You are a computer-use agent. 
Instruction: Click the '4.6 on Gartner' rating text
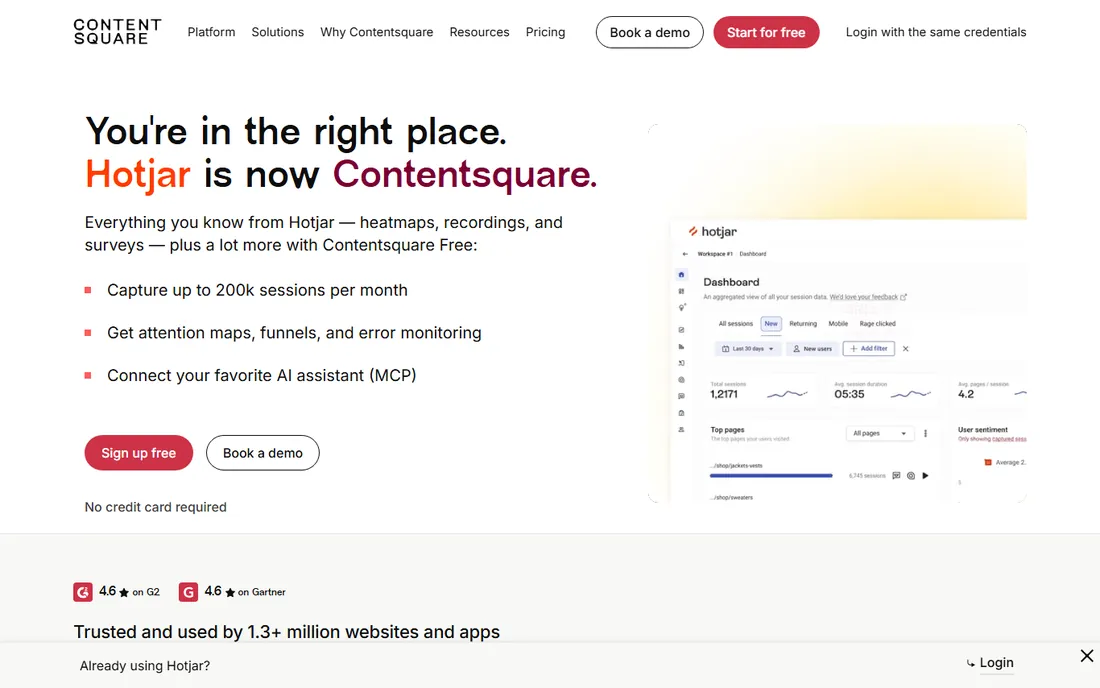pyautogui.click(x=245, y=592)
